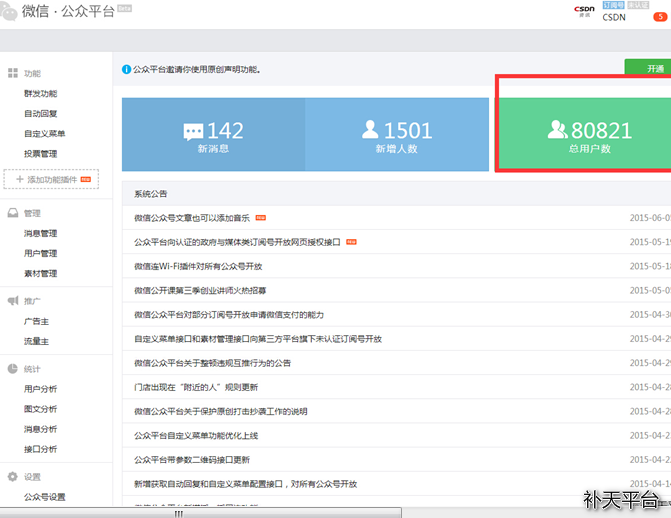Screen dimensions: 671x518
Task: Click the 管理 inbox icon in sidebar
Action: coord(13,213)
